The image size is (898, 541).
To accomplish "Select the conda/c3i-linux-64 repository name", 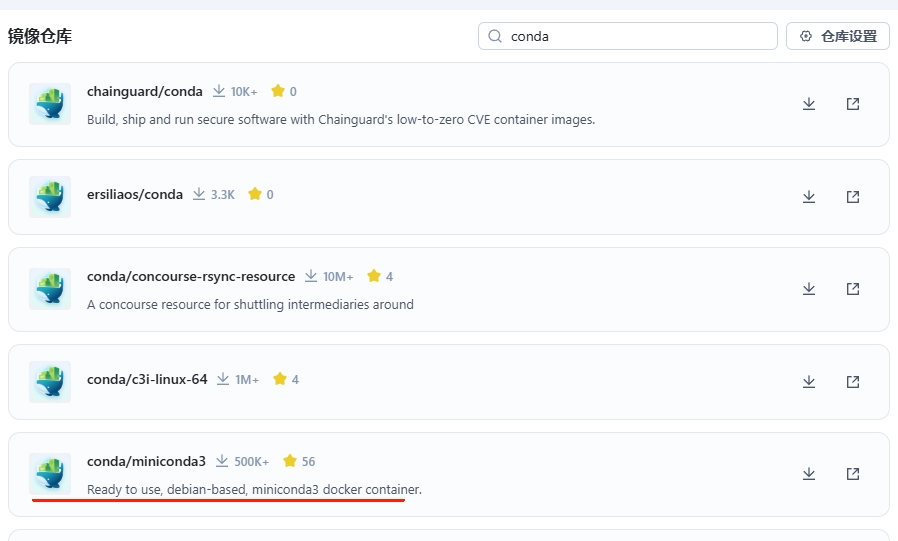I will coord(147,380).
